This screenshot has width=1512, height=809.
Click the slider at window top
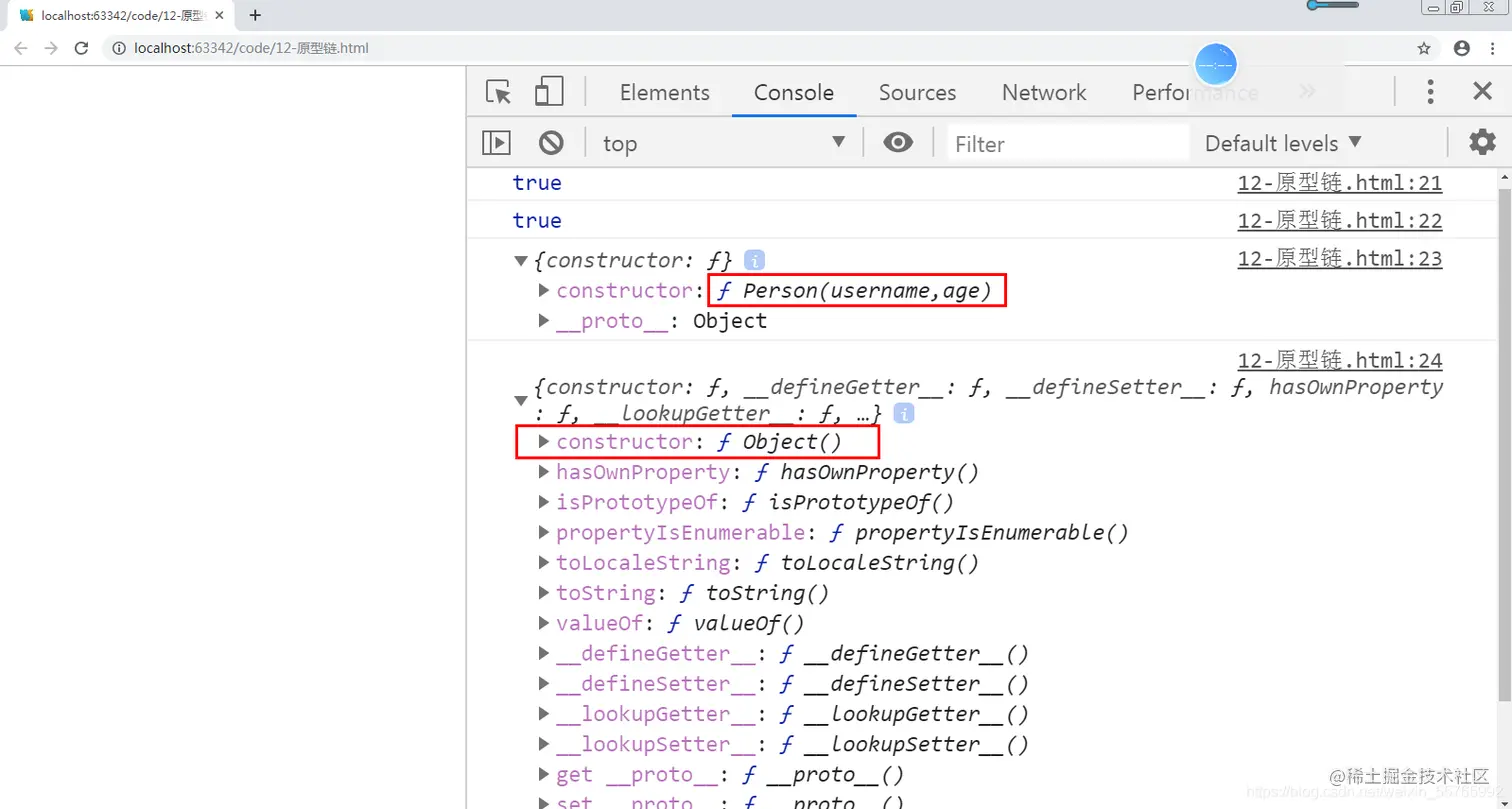coord(1333,5)
